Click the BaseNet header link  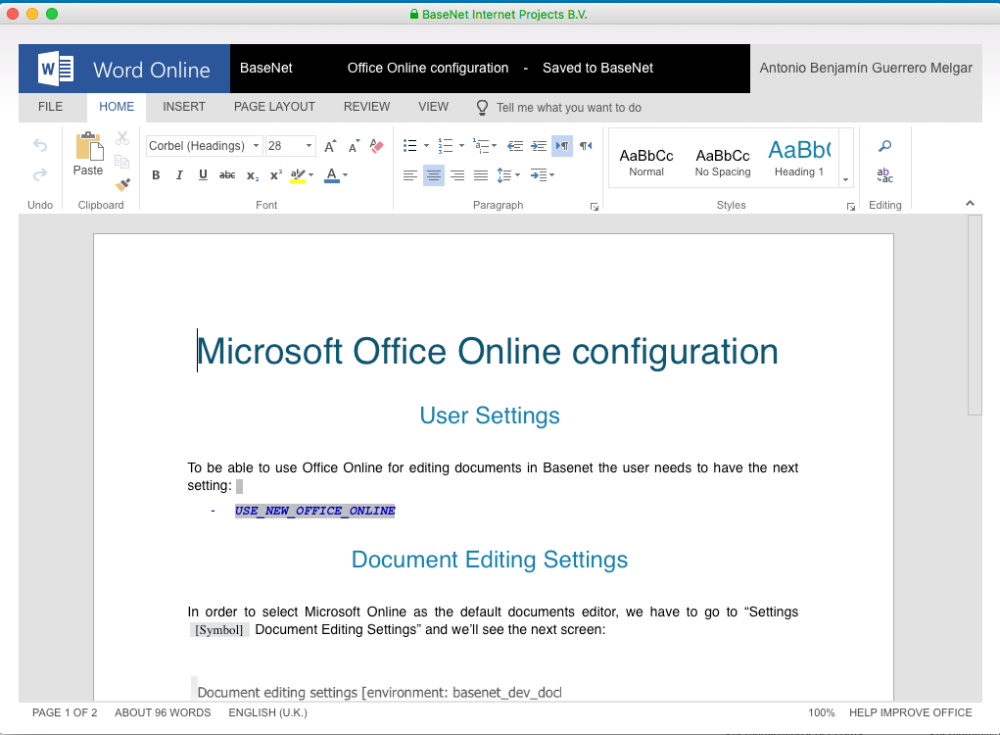[266, 68]
